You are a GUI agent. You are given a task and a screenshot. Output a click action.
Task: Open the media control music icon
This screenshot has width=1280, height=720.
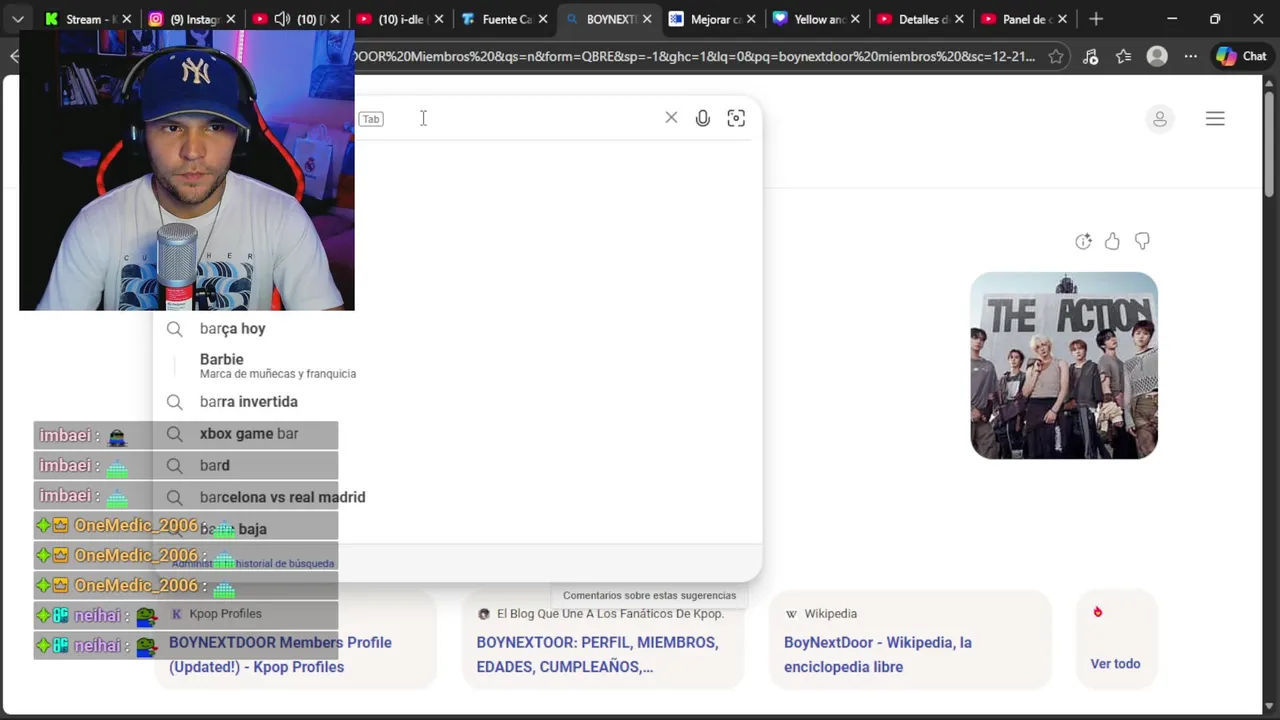tap(1091, 56)
